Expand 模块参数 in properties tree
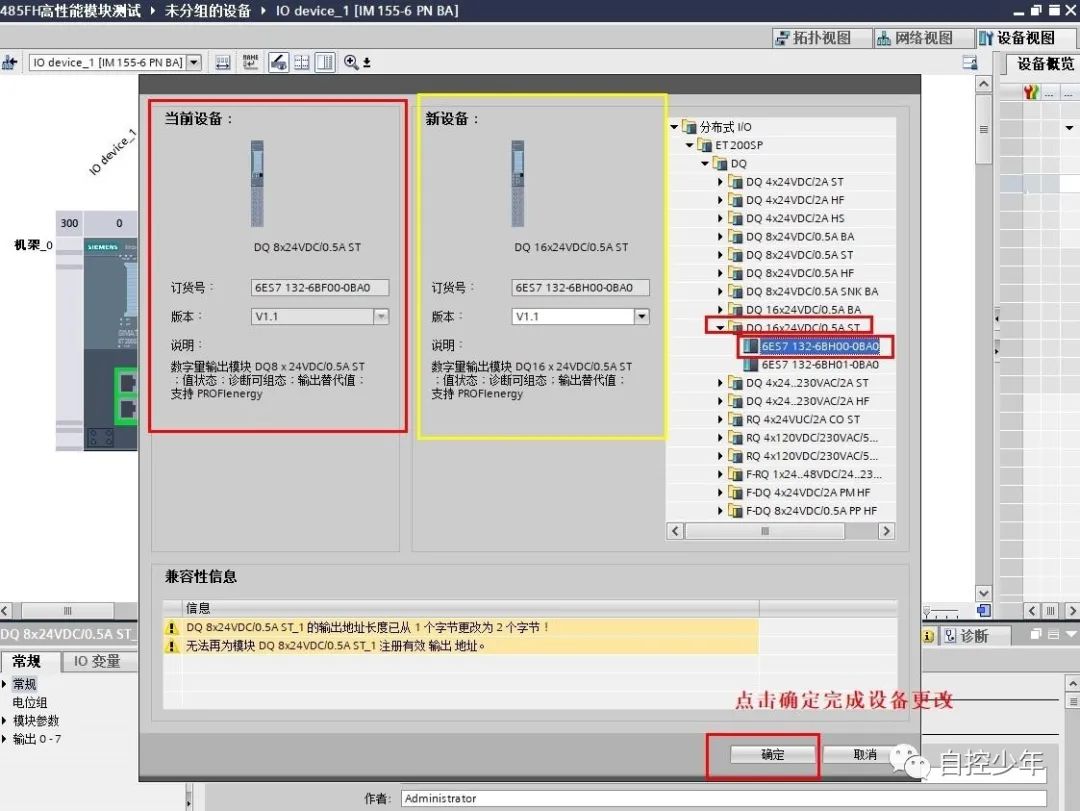 [x=4, y=721]
